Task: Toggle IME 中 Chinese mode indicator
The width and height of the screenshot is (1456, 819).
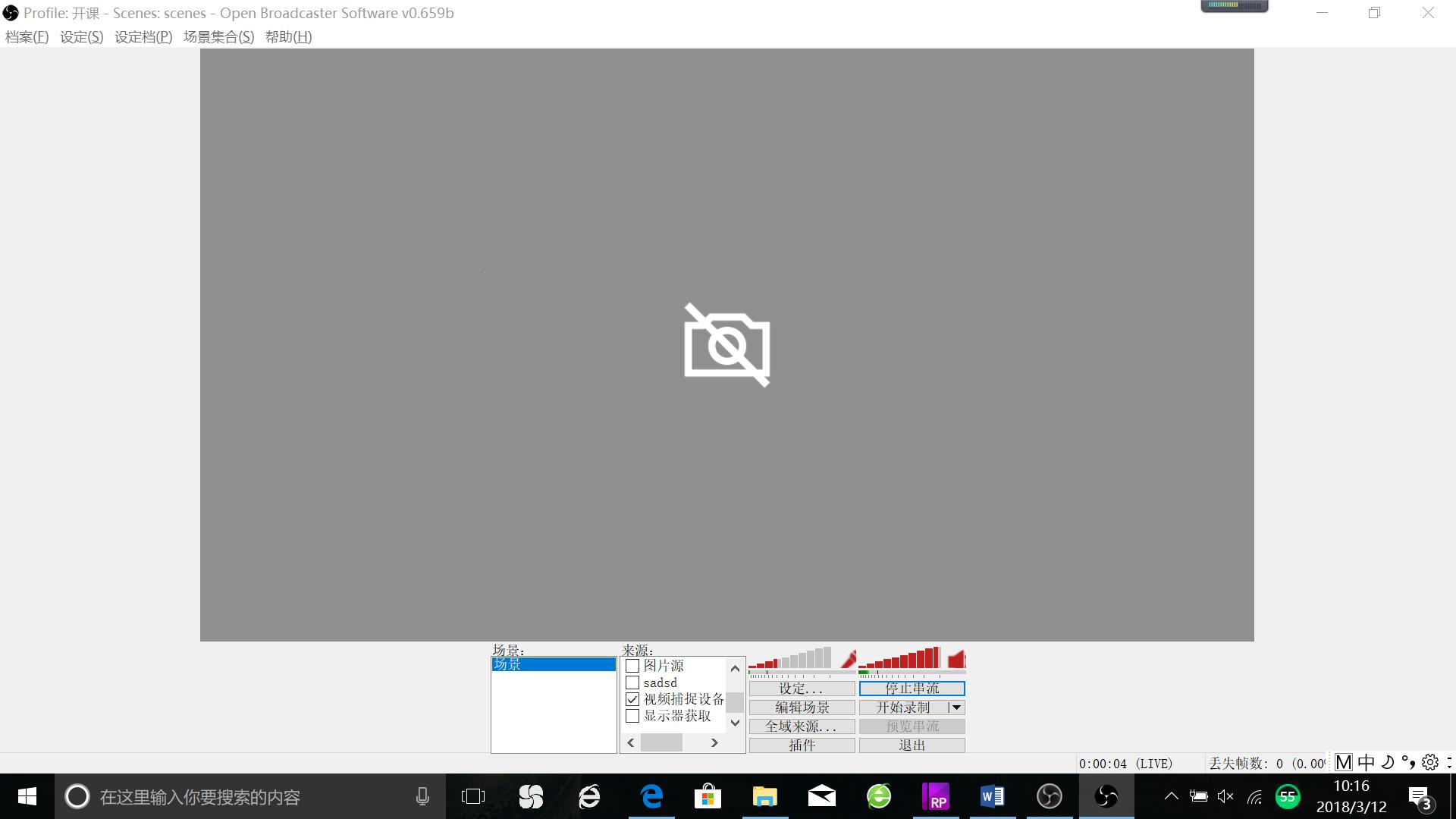Action: (x=1367, y=762)
